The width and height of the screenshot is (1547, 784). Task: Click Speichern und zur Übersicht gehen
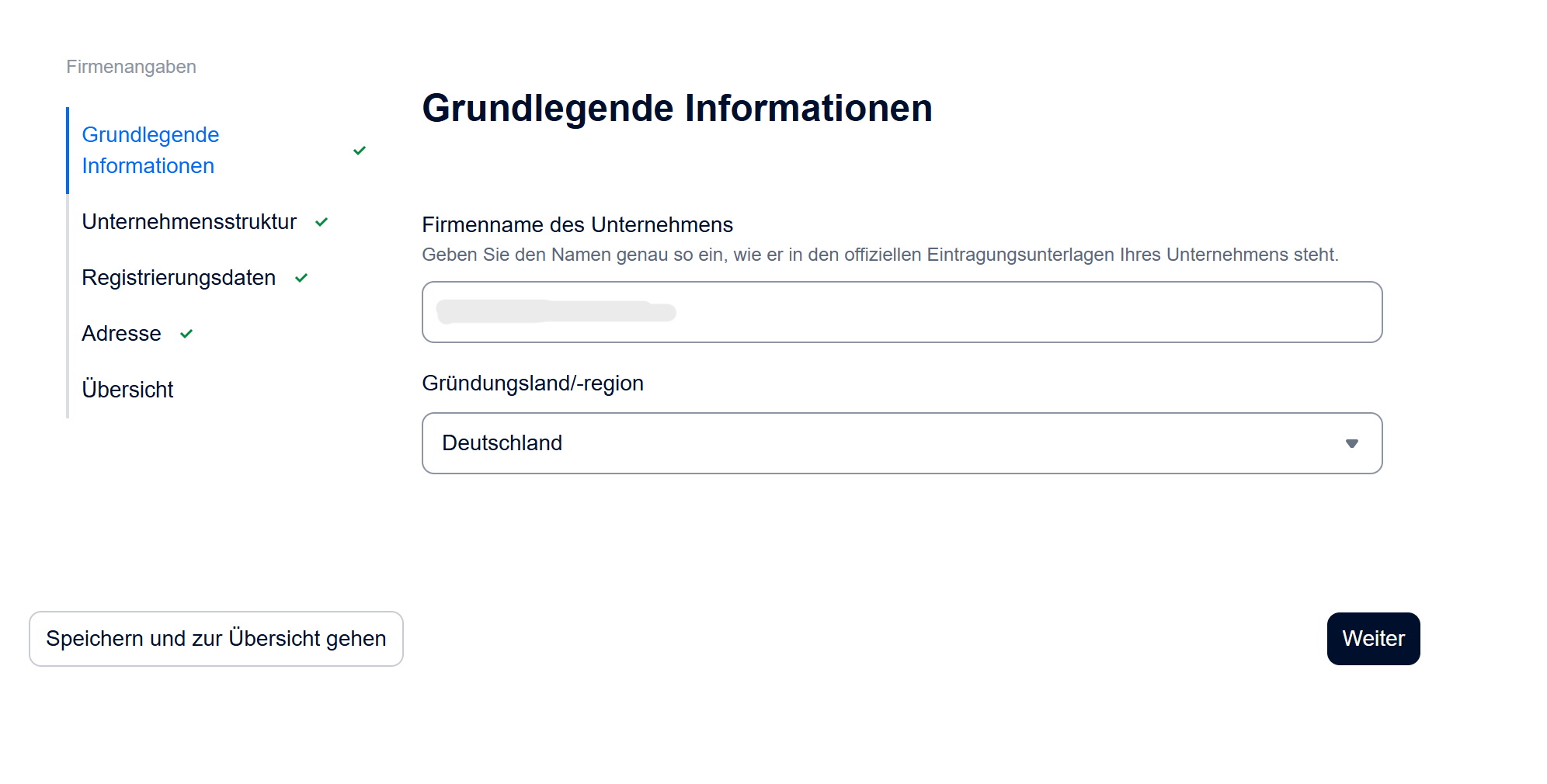[216, 639]
